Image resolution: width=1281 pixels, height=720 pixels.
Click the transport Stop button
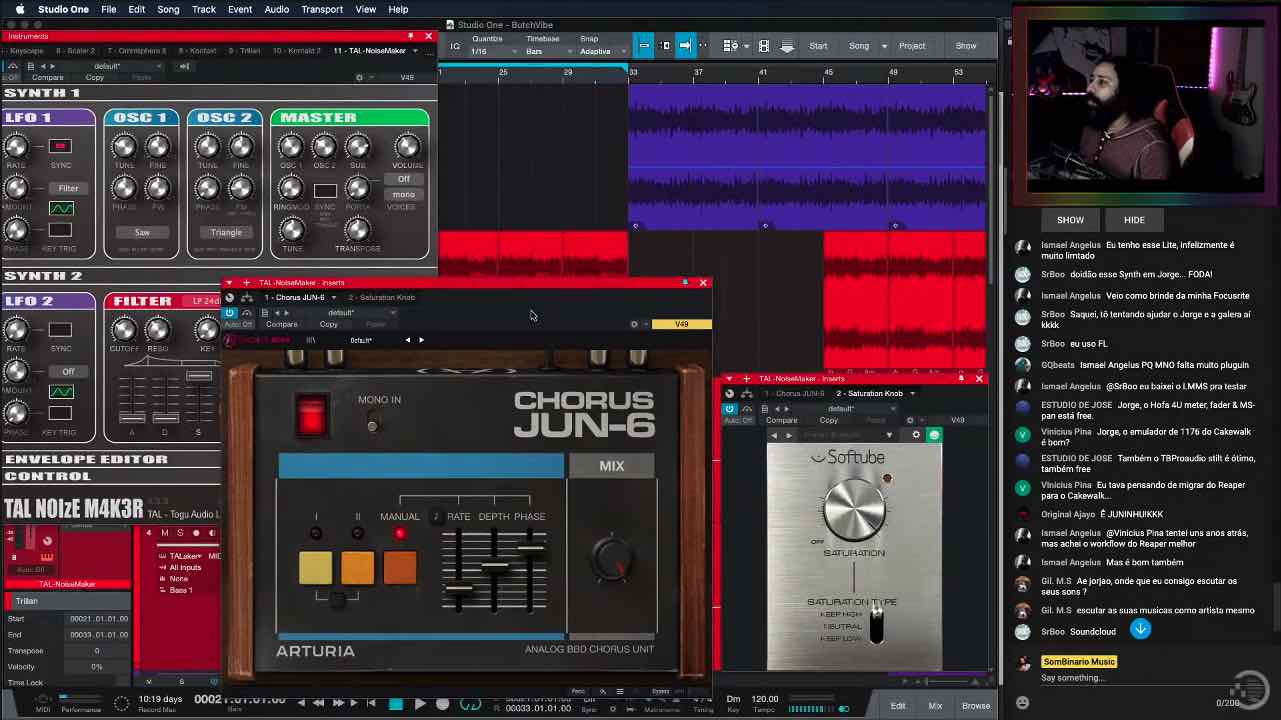pyautogui.click(x=396, y=704)
